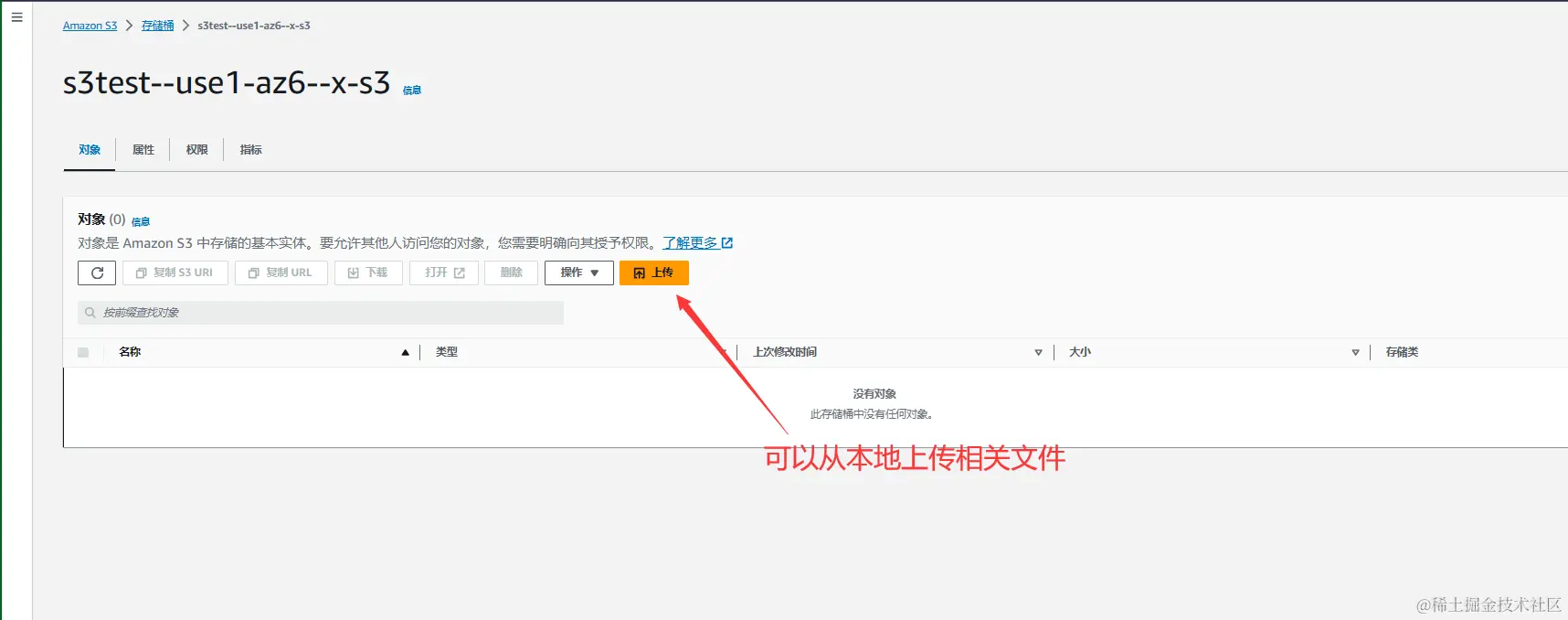Viewport: 1568px width, 620px height.
Task: Switch to the 属性 tab
Action: [143, 150]
